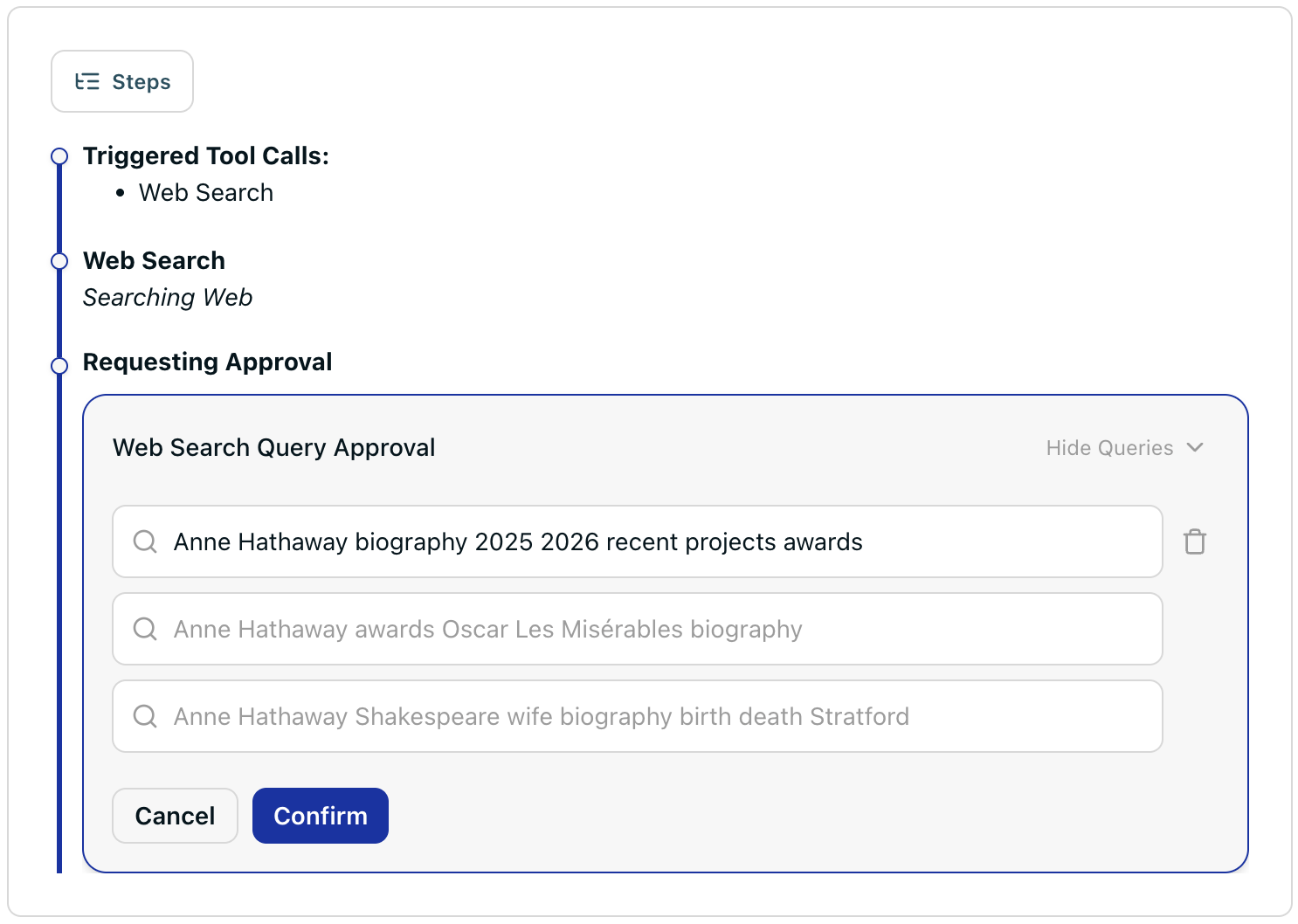Collapse queries using the chevron arrow
The image size is (1298, 924).
pos(1195,447)
